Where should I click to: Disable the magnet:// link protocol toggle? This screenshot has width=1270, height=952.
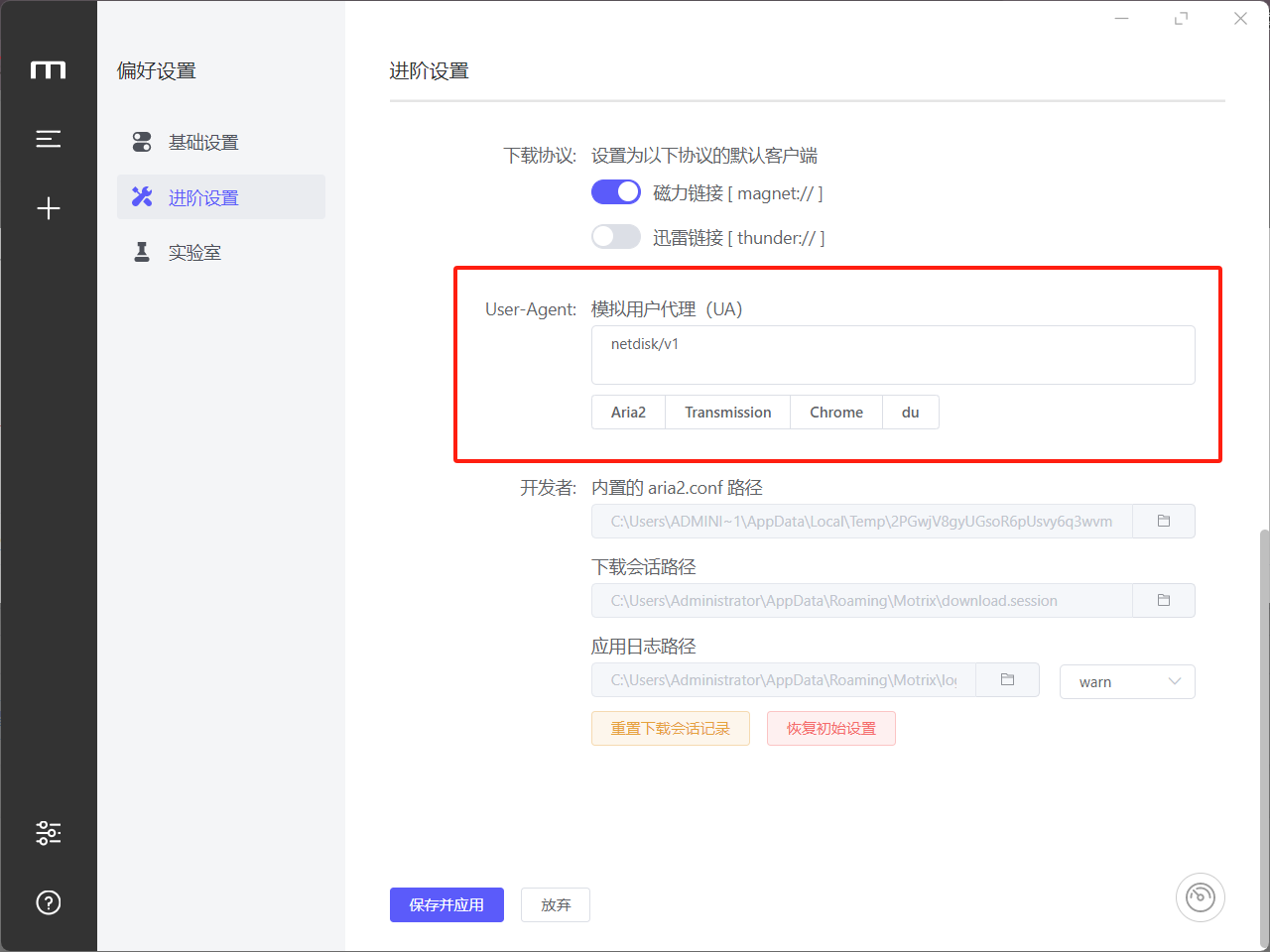point(616,192)
